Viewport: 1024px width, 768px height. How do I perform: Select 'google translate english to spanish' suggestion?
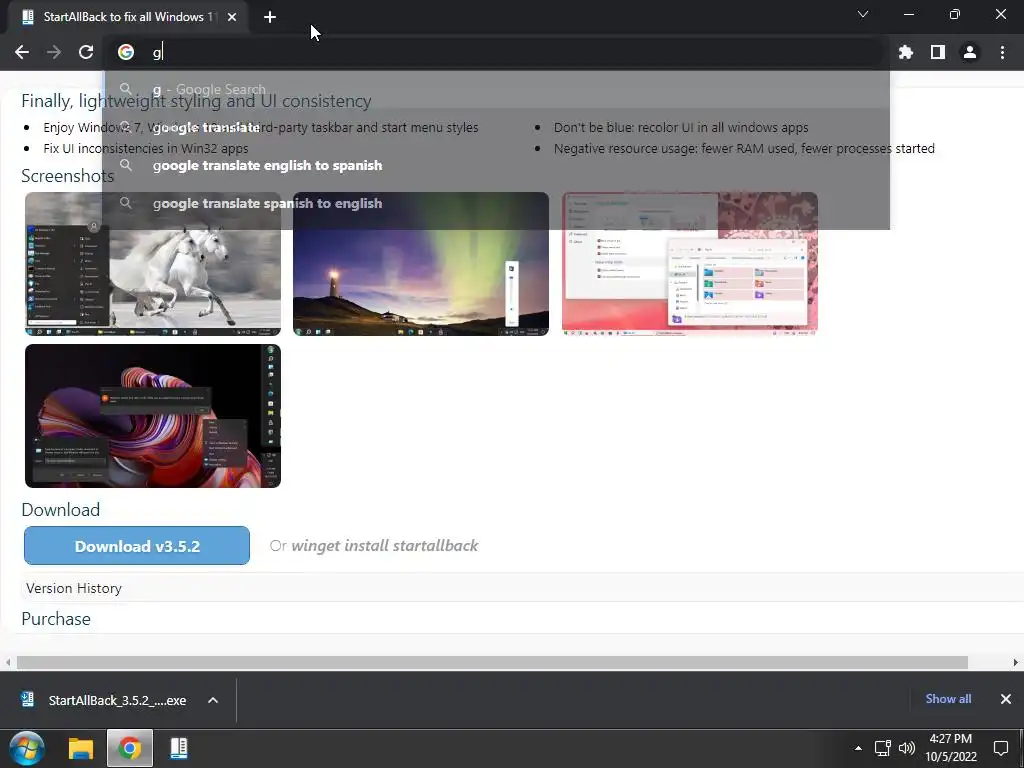point(496,165)
